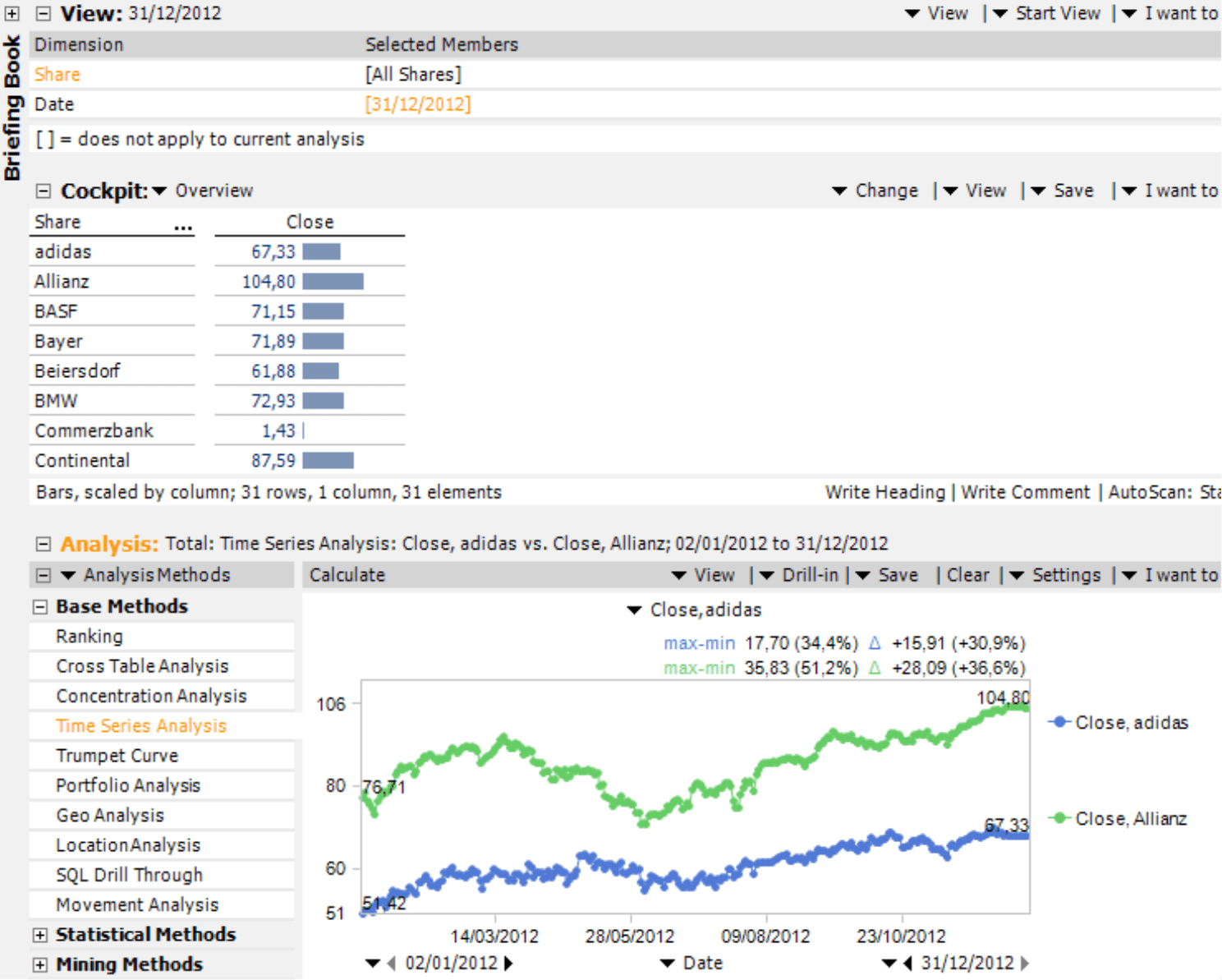The width and height of the screenshot is (1222, 980).
Task: Collapse the View section minus icon
Action: click(44, 13)
